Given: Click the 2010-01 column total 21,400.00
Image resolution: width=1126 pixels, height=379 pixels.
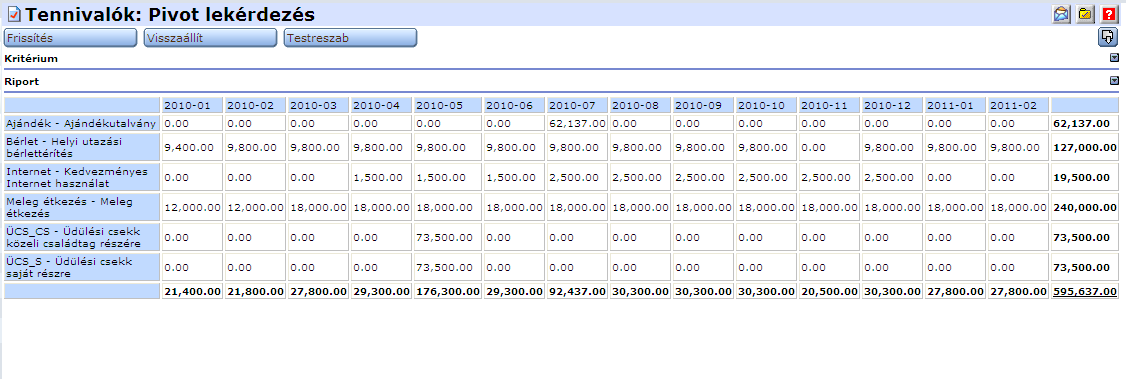Looking at the screenshot, I should [192, 291].
